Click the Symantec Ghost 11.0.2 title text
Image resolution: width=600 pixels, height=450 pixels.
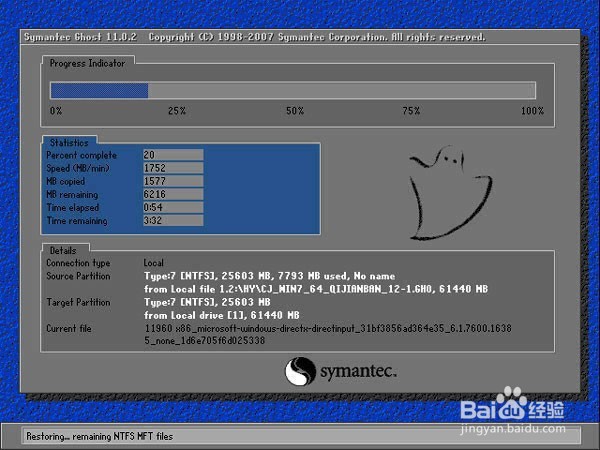coord(80,37)
